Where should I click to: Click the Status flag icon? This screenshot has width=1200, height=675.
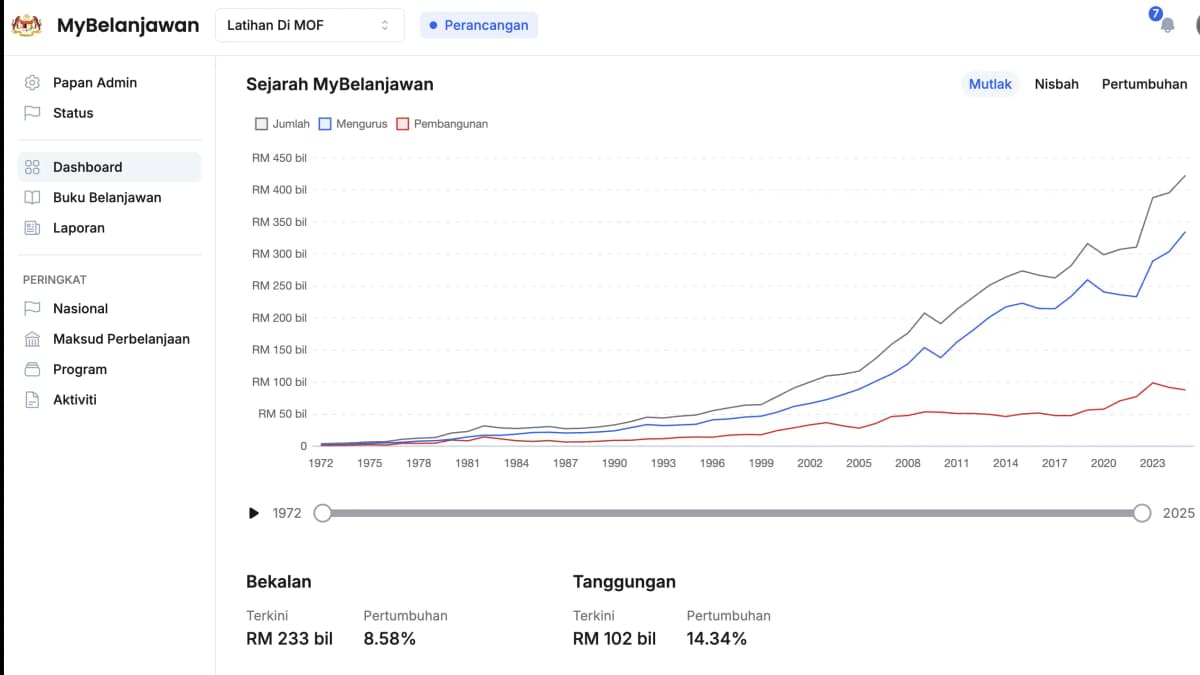pos(32,113)
